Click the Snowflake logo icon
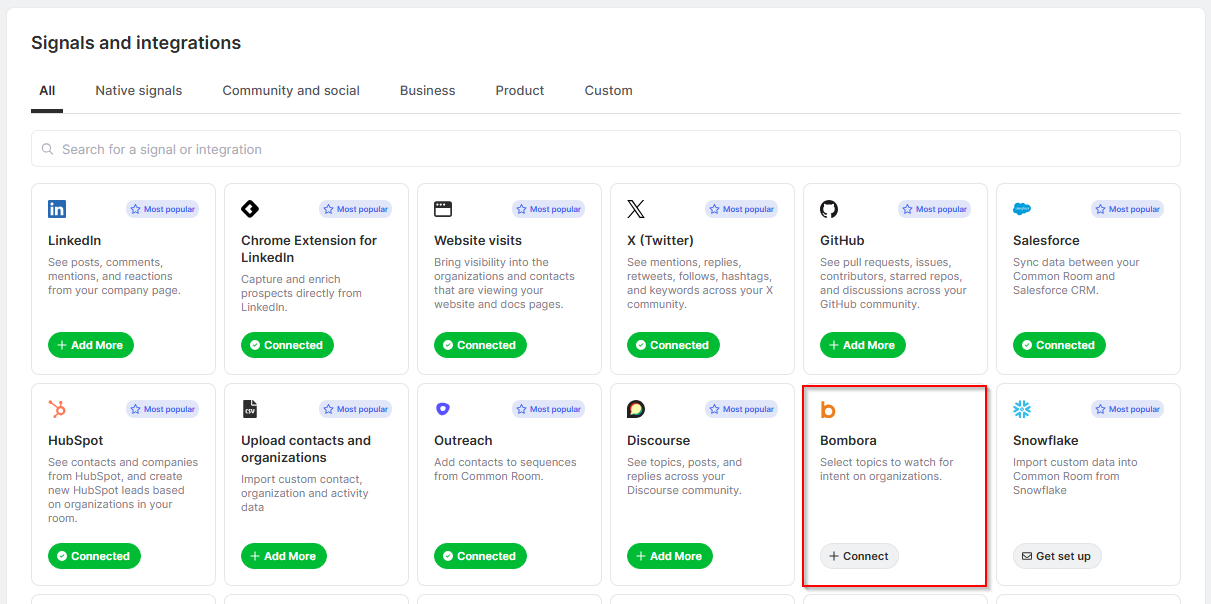1211x604 pixels. pyautogui.click(x=1022, y=409)
